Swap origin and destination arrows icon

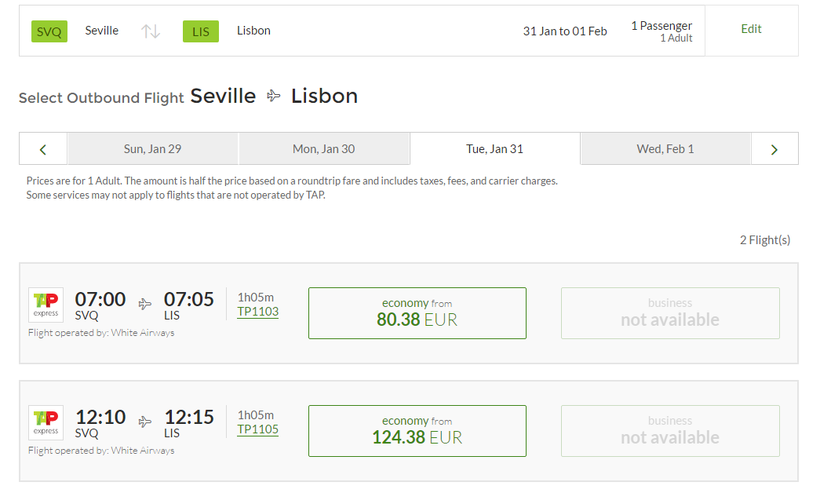point(150,31)
